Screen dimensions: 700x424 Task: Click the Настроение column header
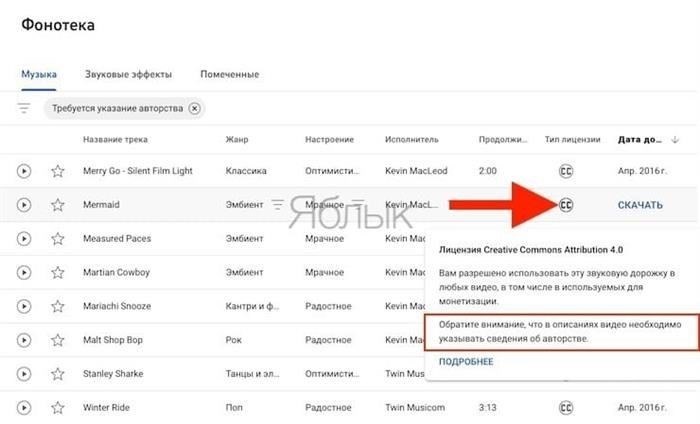click(x=329, y=140)
